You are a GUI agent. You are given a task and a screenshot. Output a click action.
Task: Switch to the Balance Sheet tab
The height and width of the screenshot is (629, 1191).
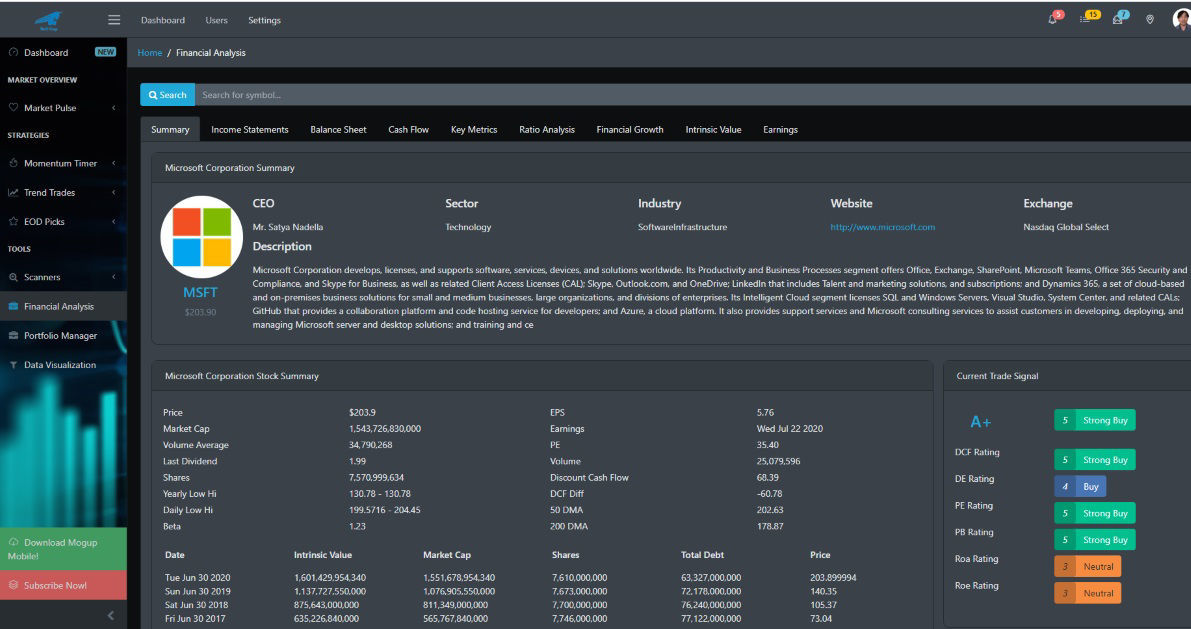point(338,129)
